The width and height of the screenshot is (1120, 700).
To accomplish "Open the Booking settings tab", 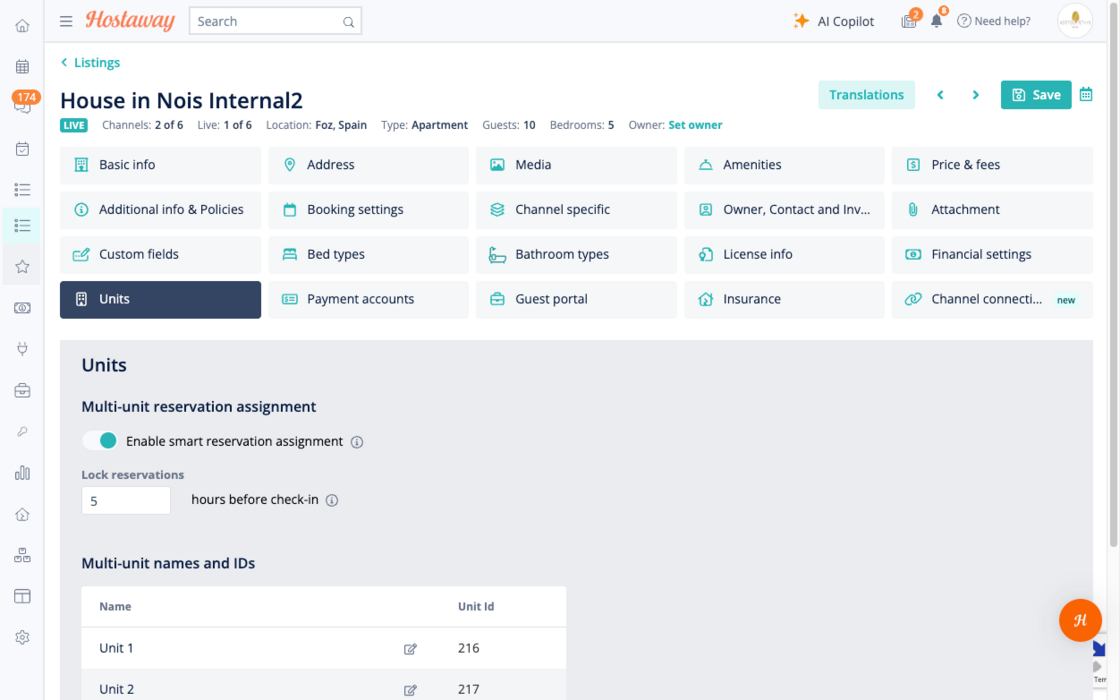I will click(369, 210).
